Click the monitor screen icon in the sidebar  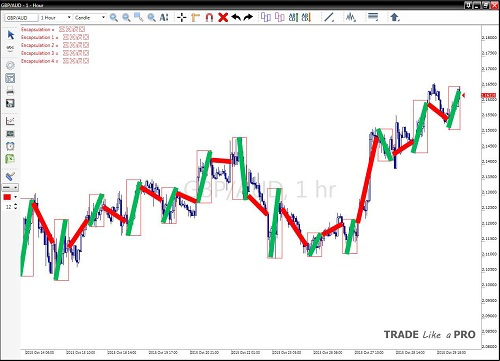click(x=10, y=134)
